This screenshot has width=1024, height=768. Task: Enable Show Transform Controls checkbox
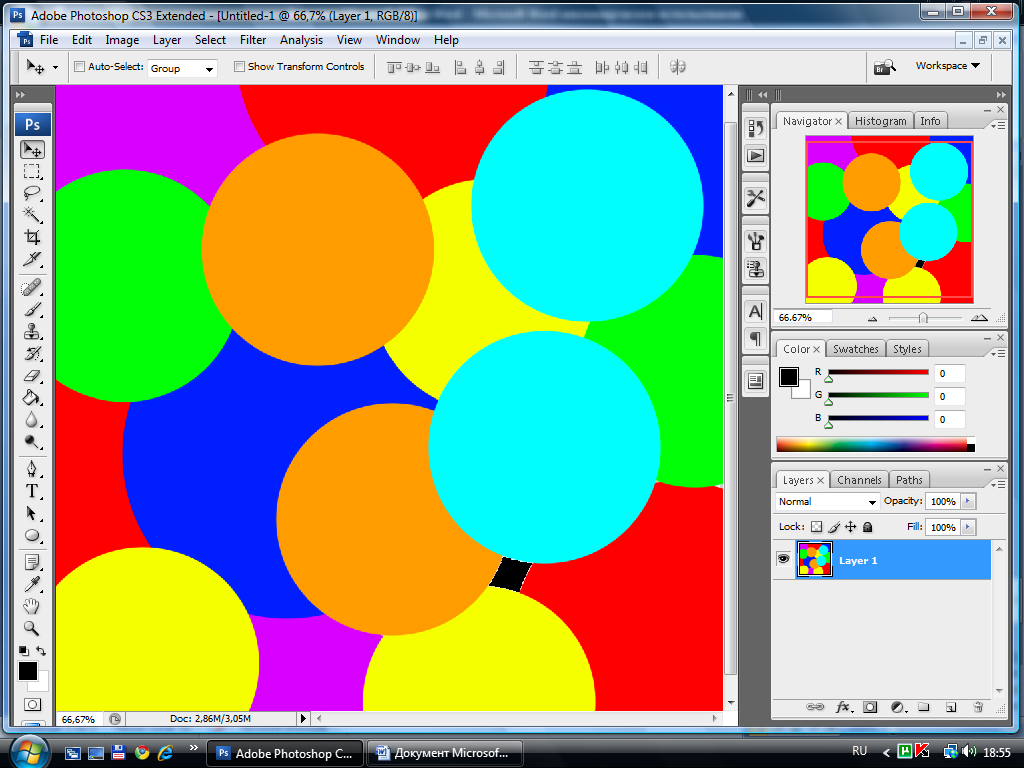coord(240,67)
